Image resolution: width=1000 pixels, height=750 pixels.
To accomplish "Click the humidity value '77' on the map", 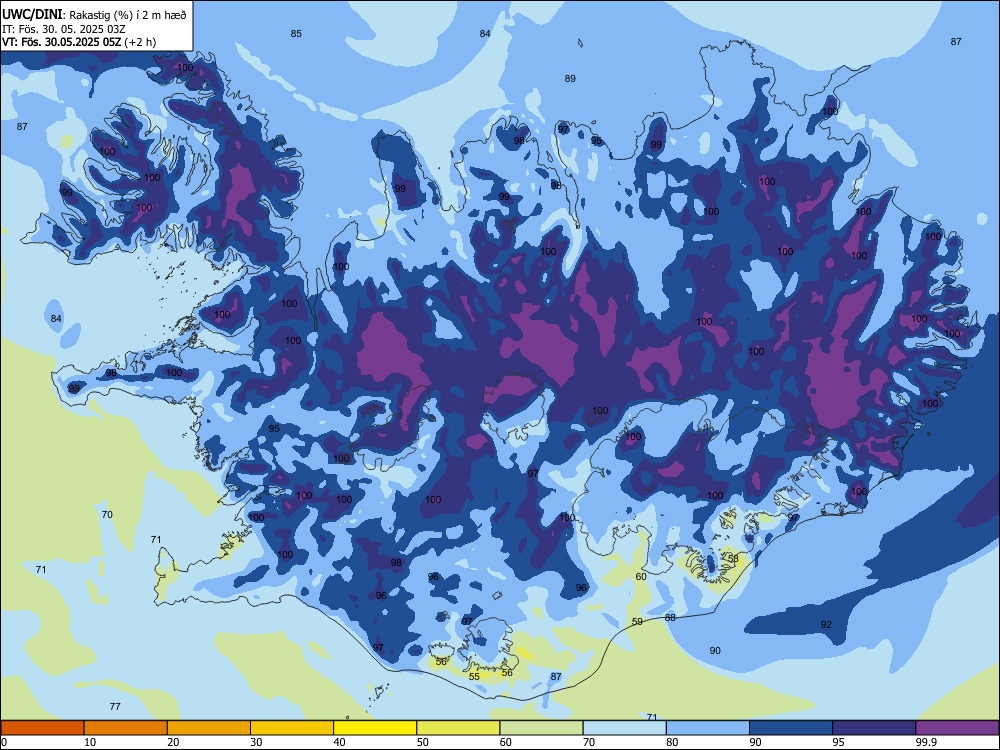I will click(x=115, y=706).
